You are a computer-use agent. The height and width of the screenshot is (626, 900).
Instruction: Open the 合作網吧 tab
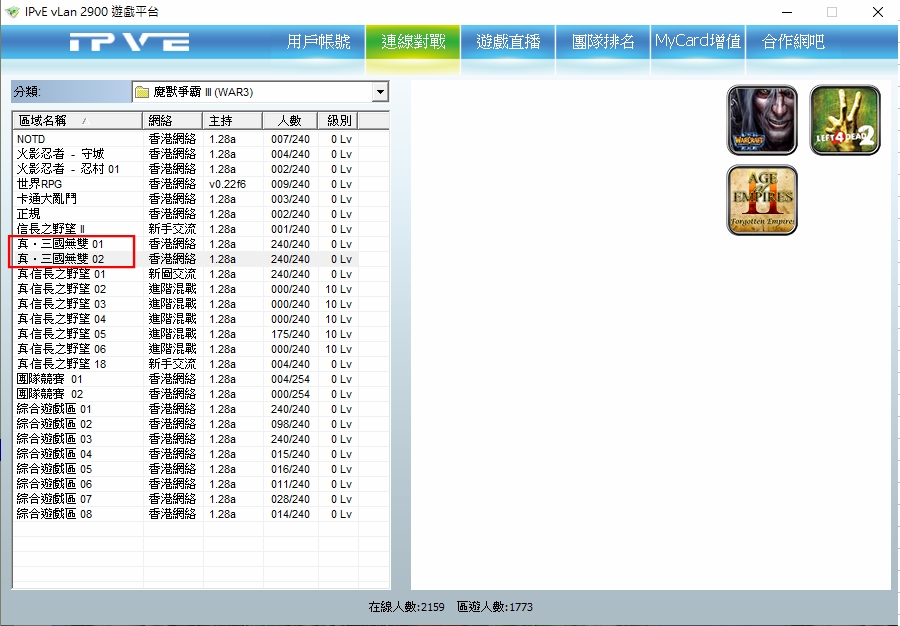pos(793,42)
